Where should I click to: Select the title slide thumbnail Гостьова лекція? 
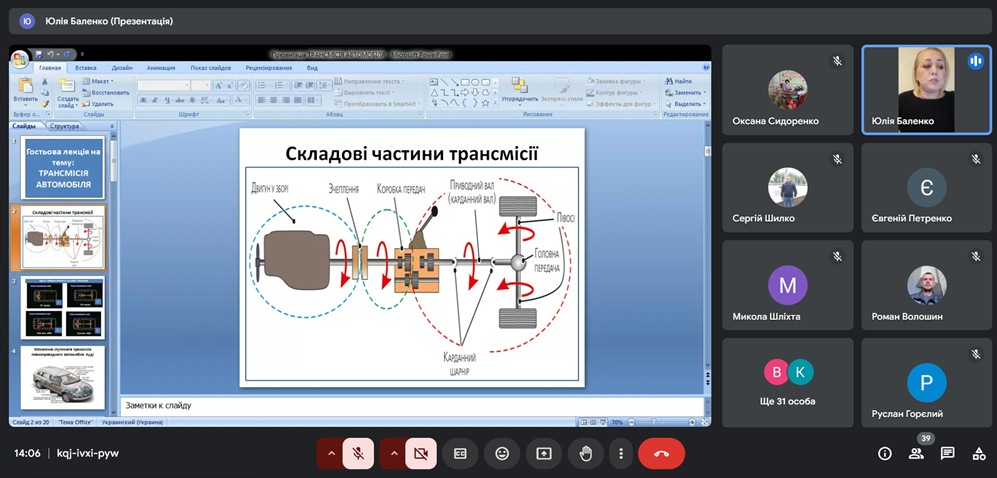pos(63,169)
